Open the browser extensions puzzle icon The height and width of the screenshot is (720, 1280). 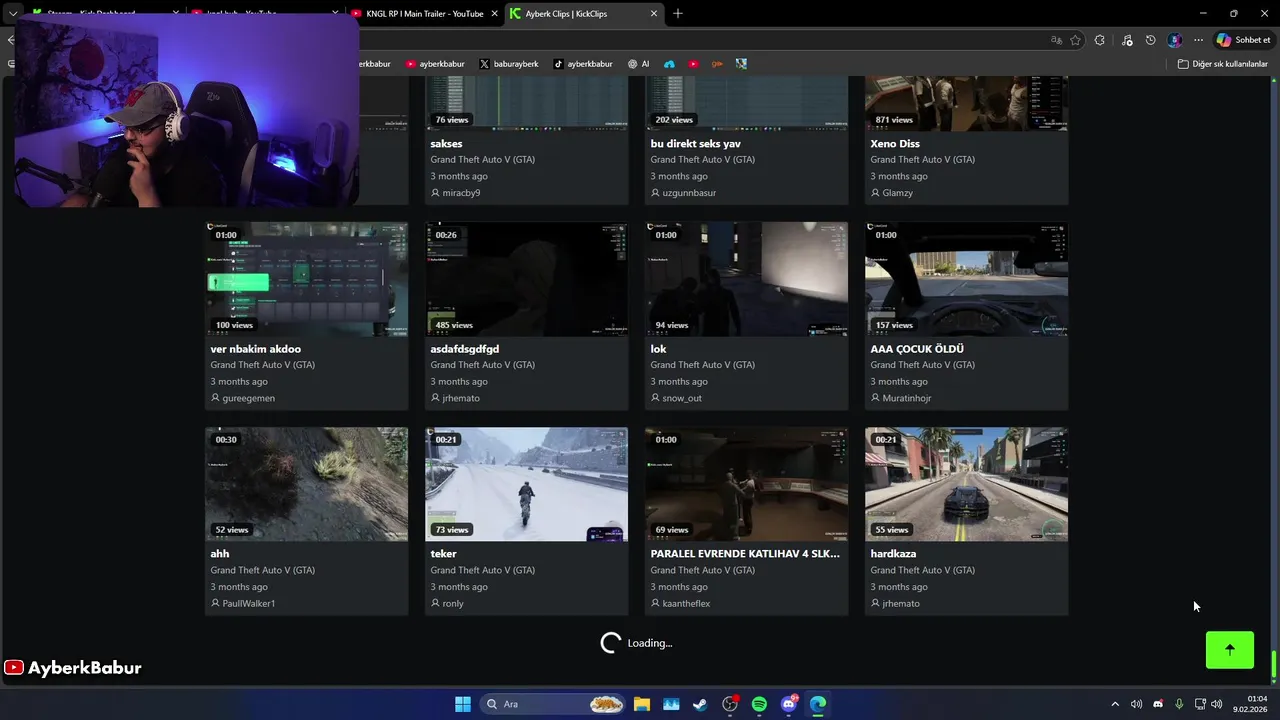point(1100,40)
